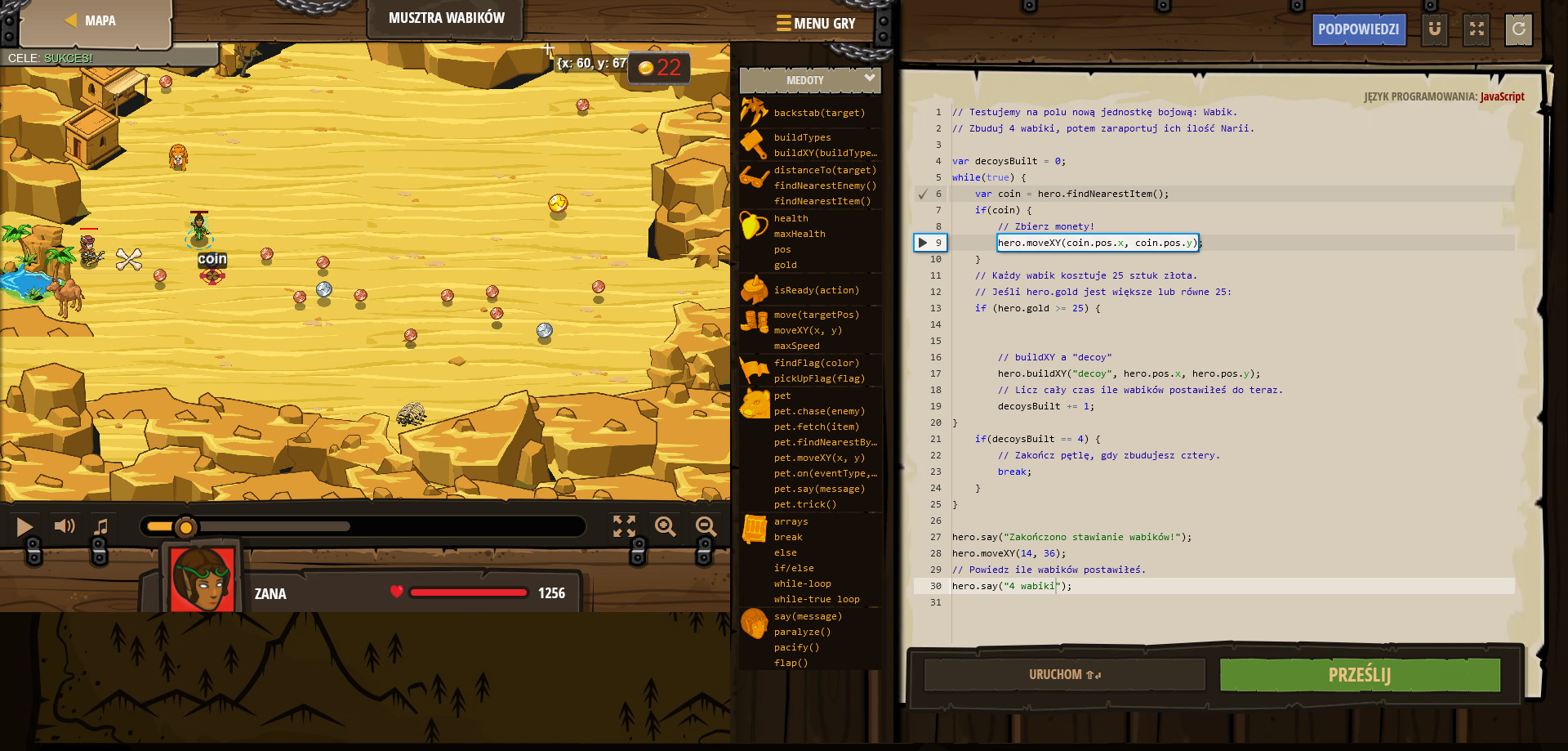Mute the game sound volume

click(x=65, y=526)
